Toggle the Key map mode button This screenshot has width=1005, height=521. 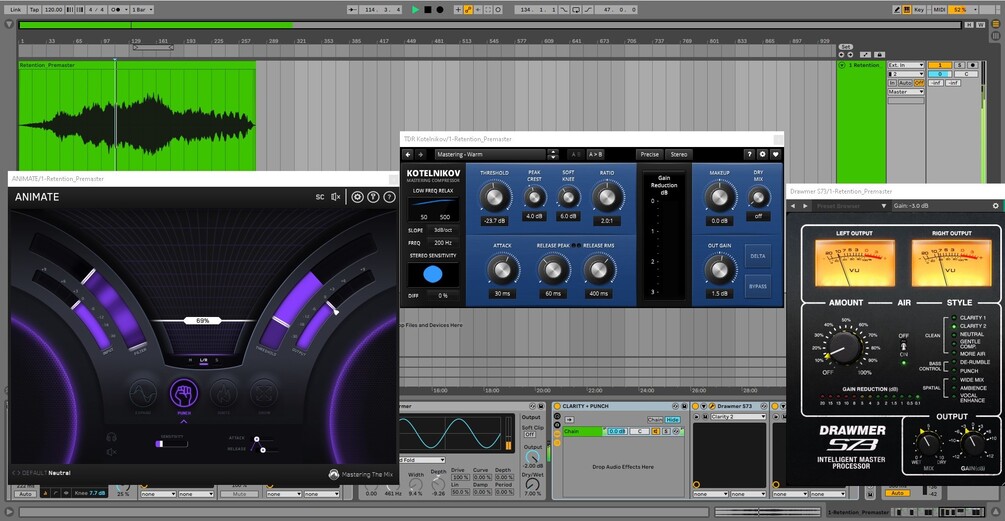(x=919, y=10)
